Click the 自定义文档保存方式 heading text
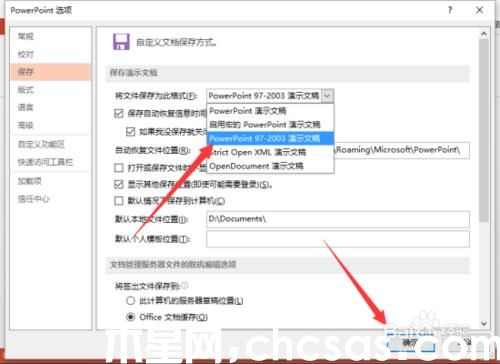500x364 pixels. coord(176,43)
